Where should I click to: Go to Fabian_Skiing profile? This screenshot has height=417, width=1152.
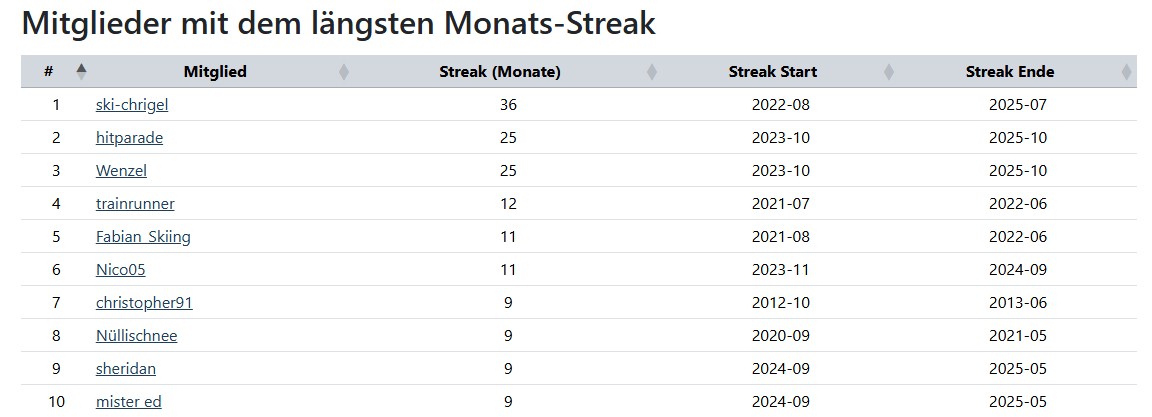(143, 236)
